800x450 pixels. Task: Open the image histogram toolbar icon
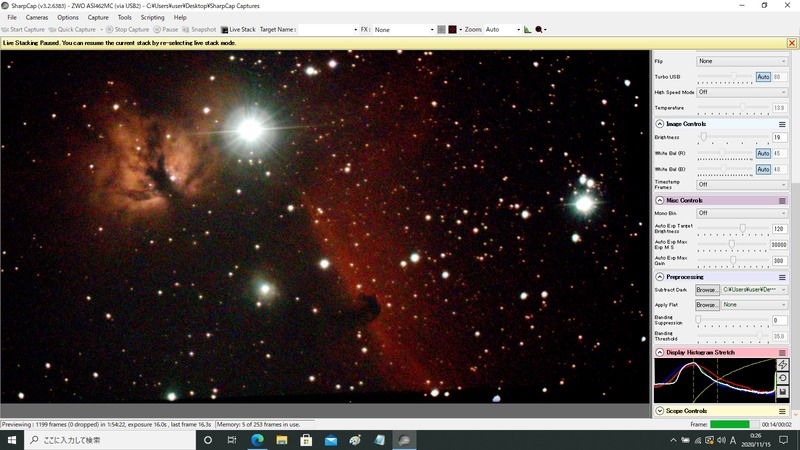[528, 30]
